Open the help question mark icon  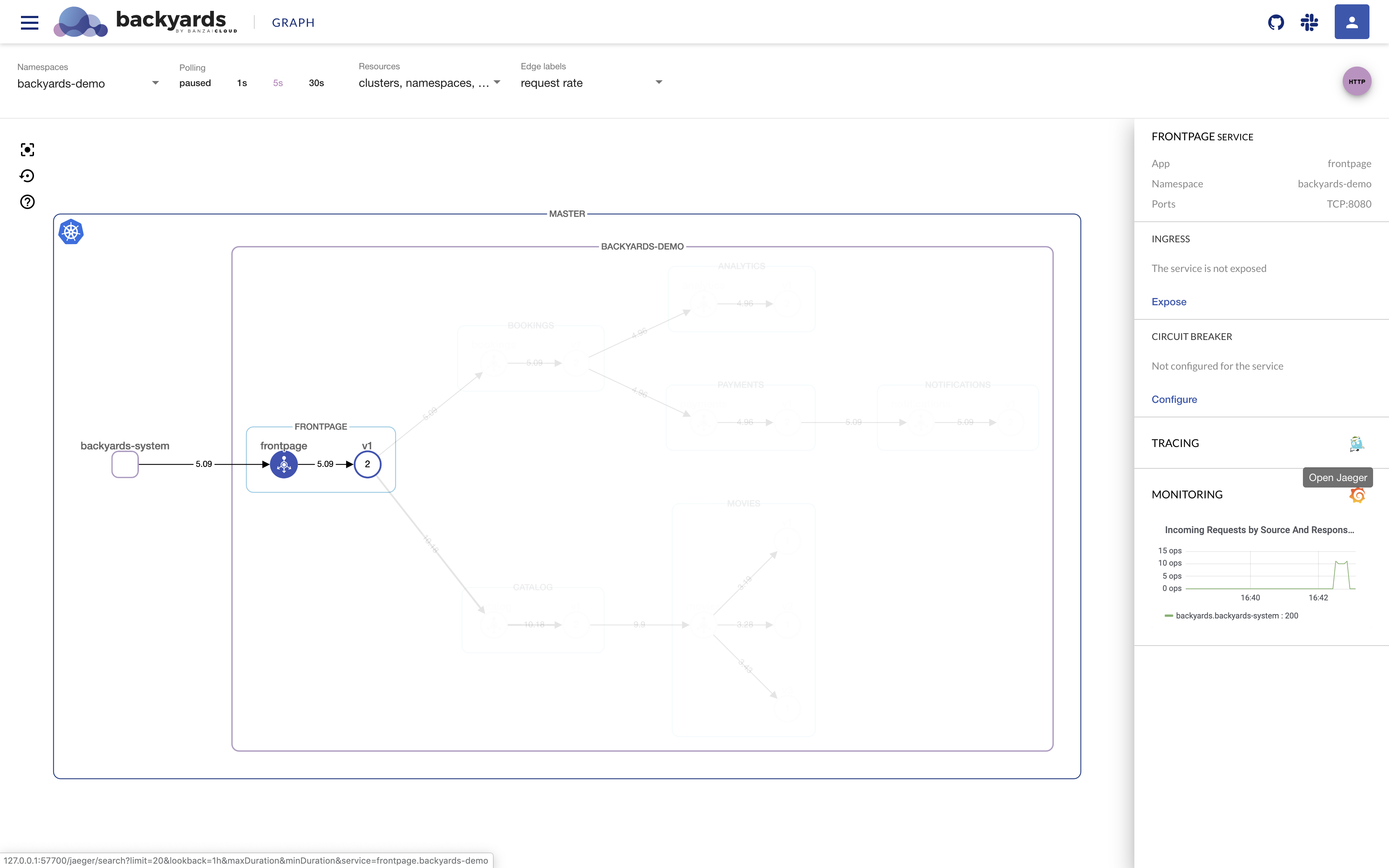tap(27, 202)
